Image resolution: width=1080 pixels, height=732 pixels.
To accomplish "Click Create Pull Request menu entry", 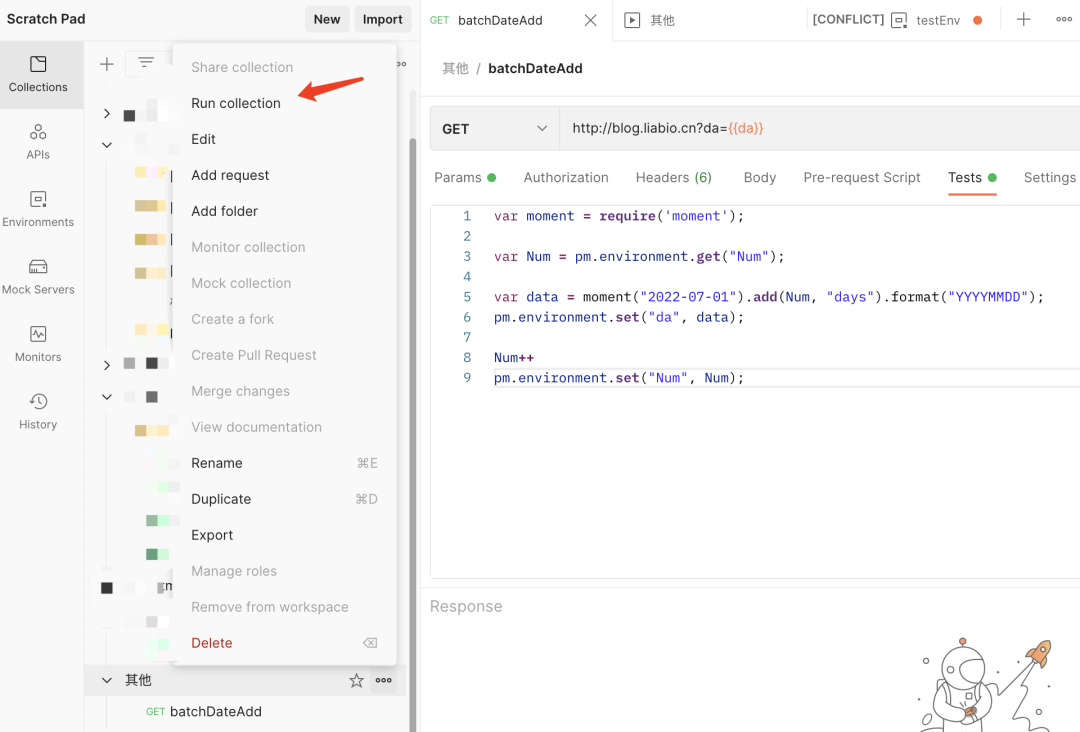I will [284, 355].
